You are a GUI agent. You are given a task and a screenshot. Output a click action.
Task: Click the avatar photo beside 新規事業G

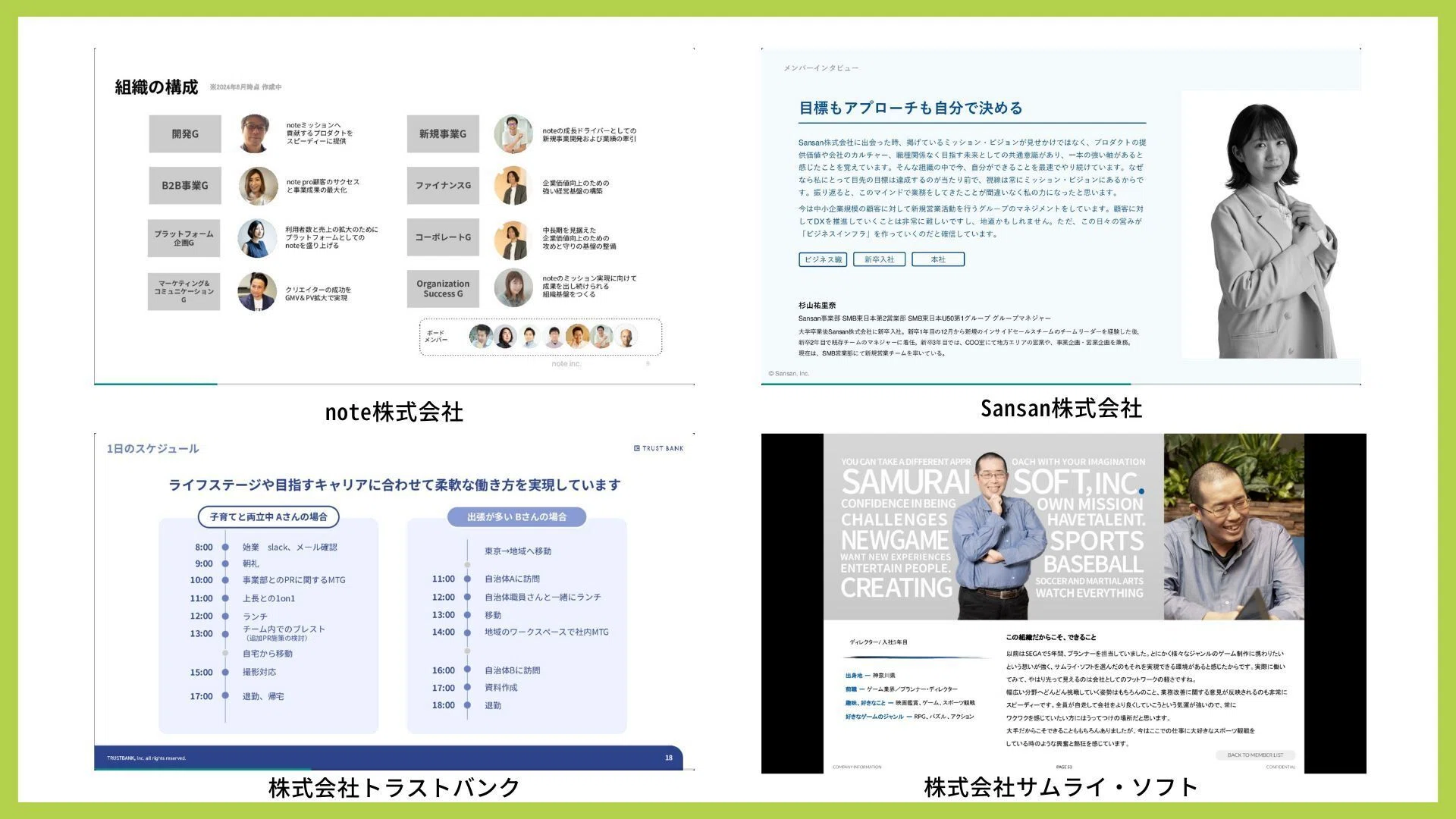[x=513, y=134]
